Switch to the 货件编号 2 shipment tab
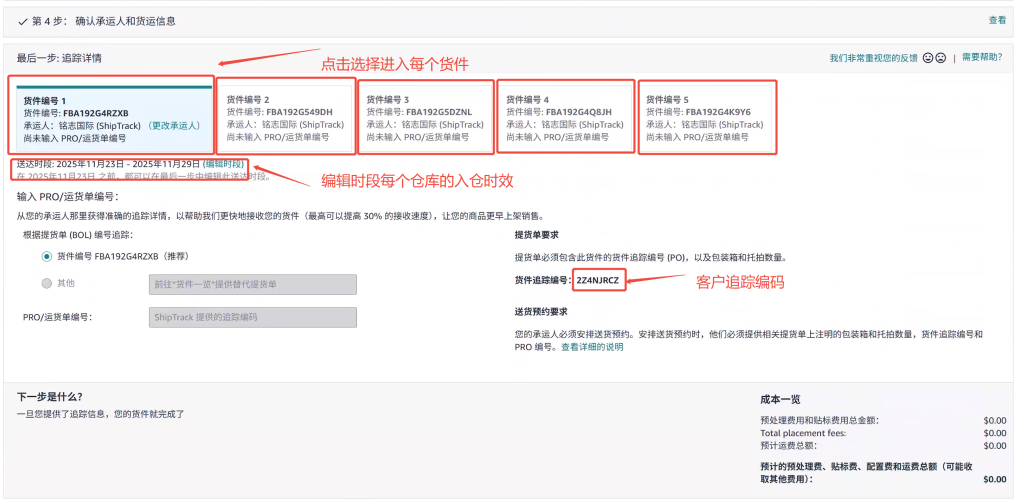This screenshot has width=1016, height=500. click(x=286, y=117)
